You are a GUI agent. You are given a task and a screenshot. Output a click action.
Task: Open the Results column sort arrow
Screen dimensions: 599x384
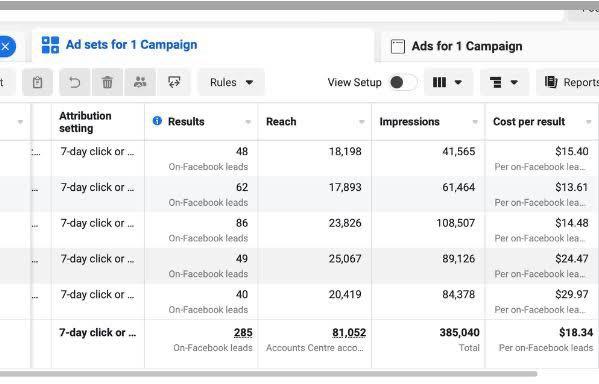click(x=248, y=122)
